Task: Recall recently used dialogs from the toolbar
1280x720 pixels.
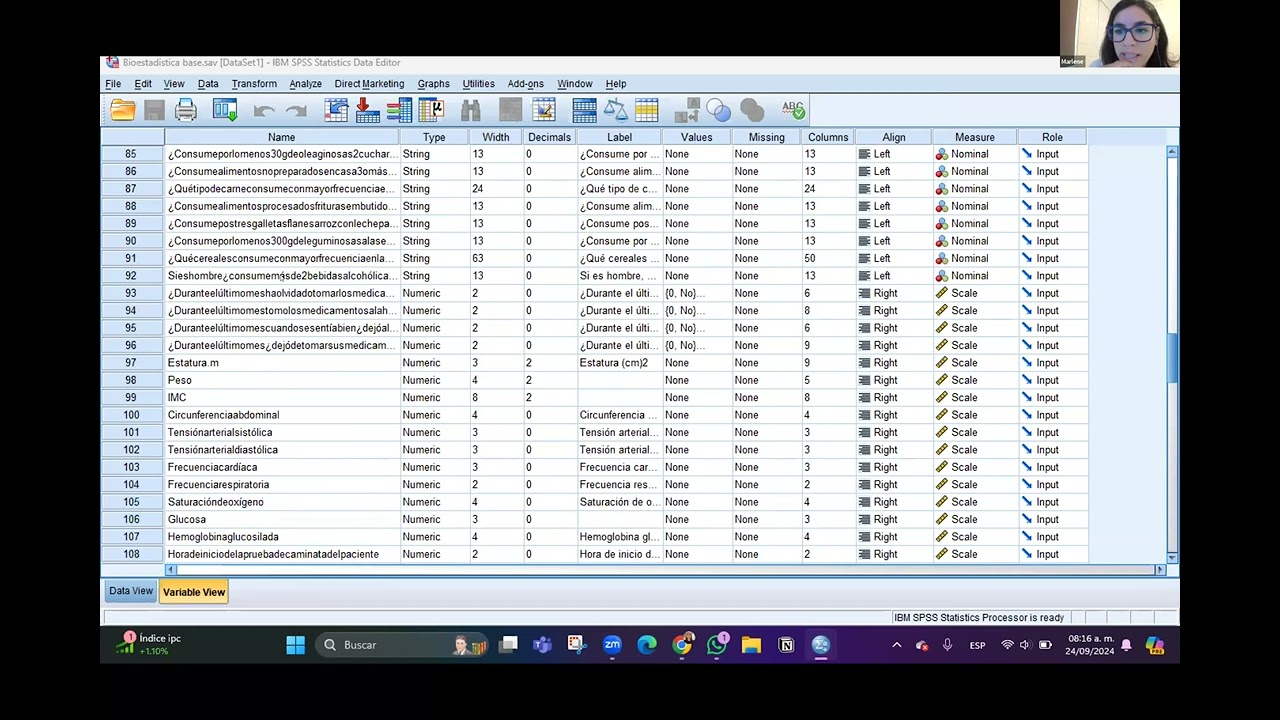Action: click(225, 110)
